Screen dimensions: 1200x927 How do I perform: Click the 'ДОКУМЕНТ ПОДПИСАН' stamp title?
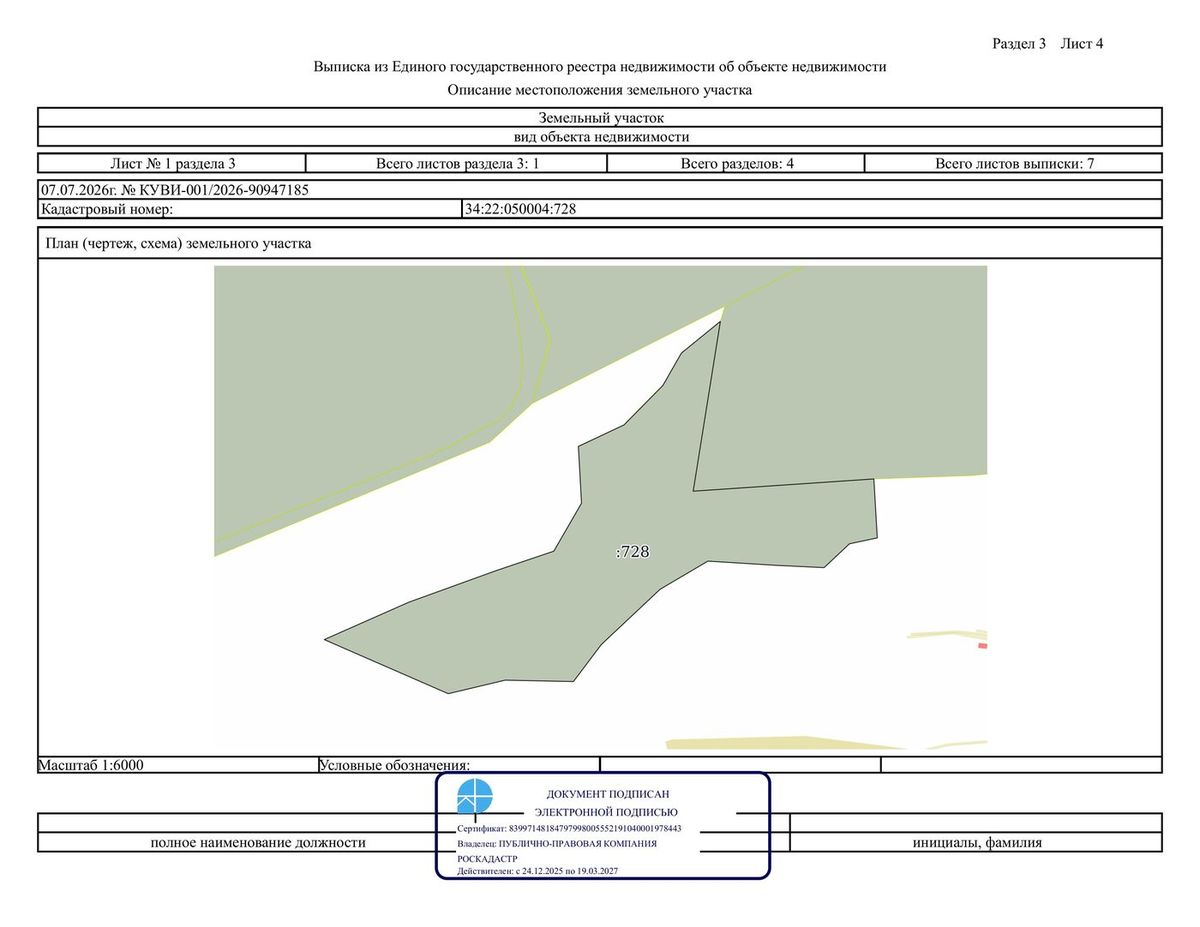(x=607, y=793)
